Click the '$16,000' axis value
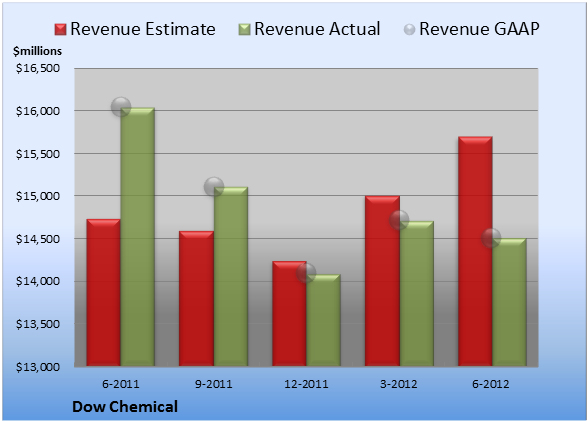The image size is (588, 422). [38, 111]
